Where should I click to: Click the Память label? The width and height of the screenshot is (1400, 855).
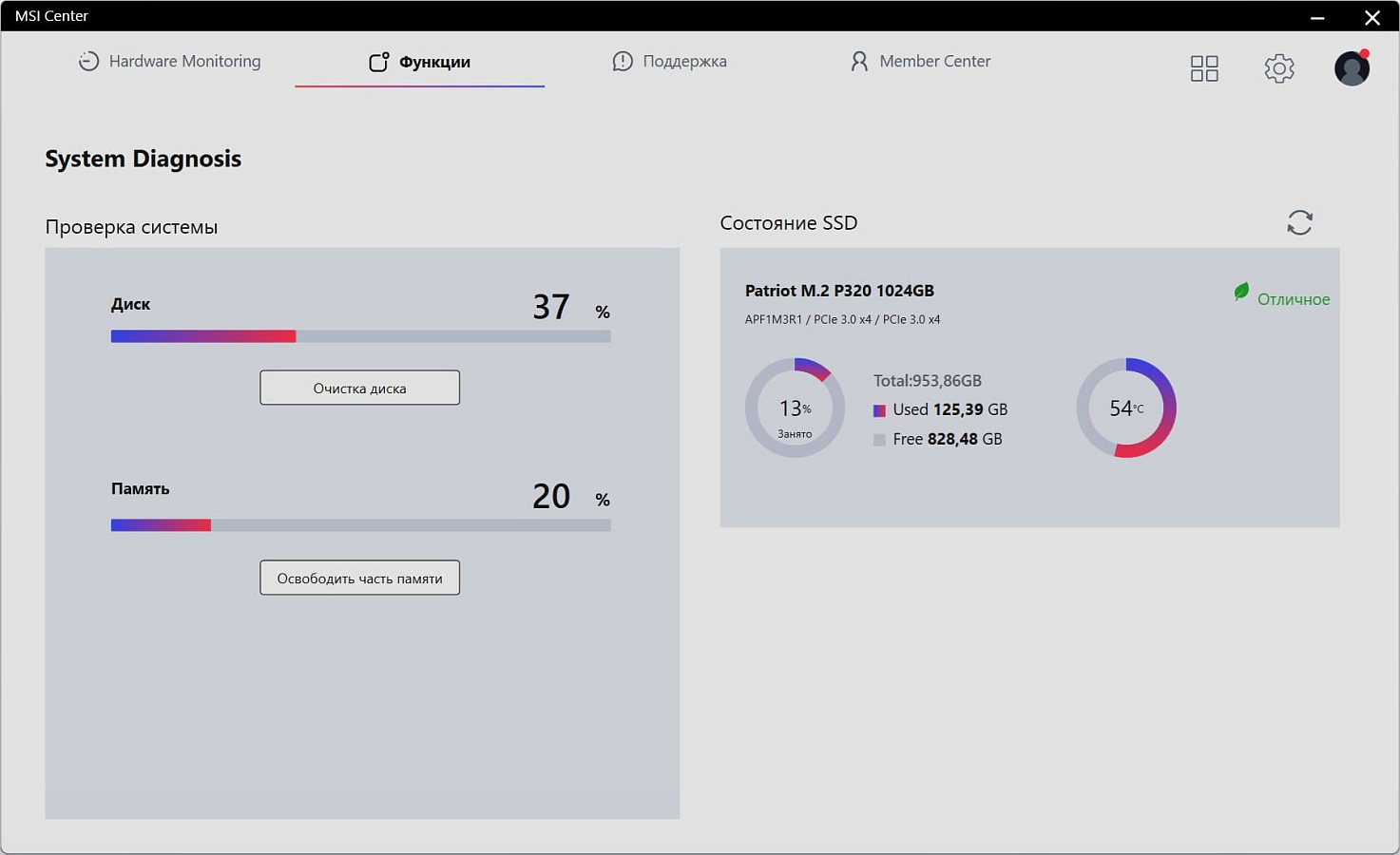click(140, 488)
